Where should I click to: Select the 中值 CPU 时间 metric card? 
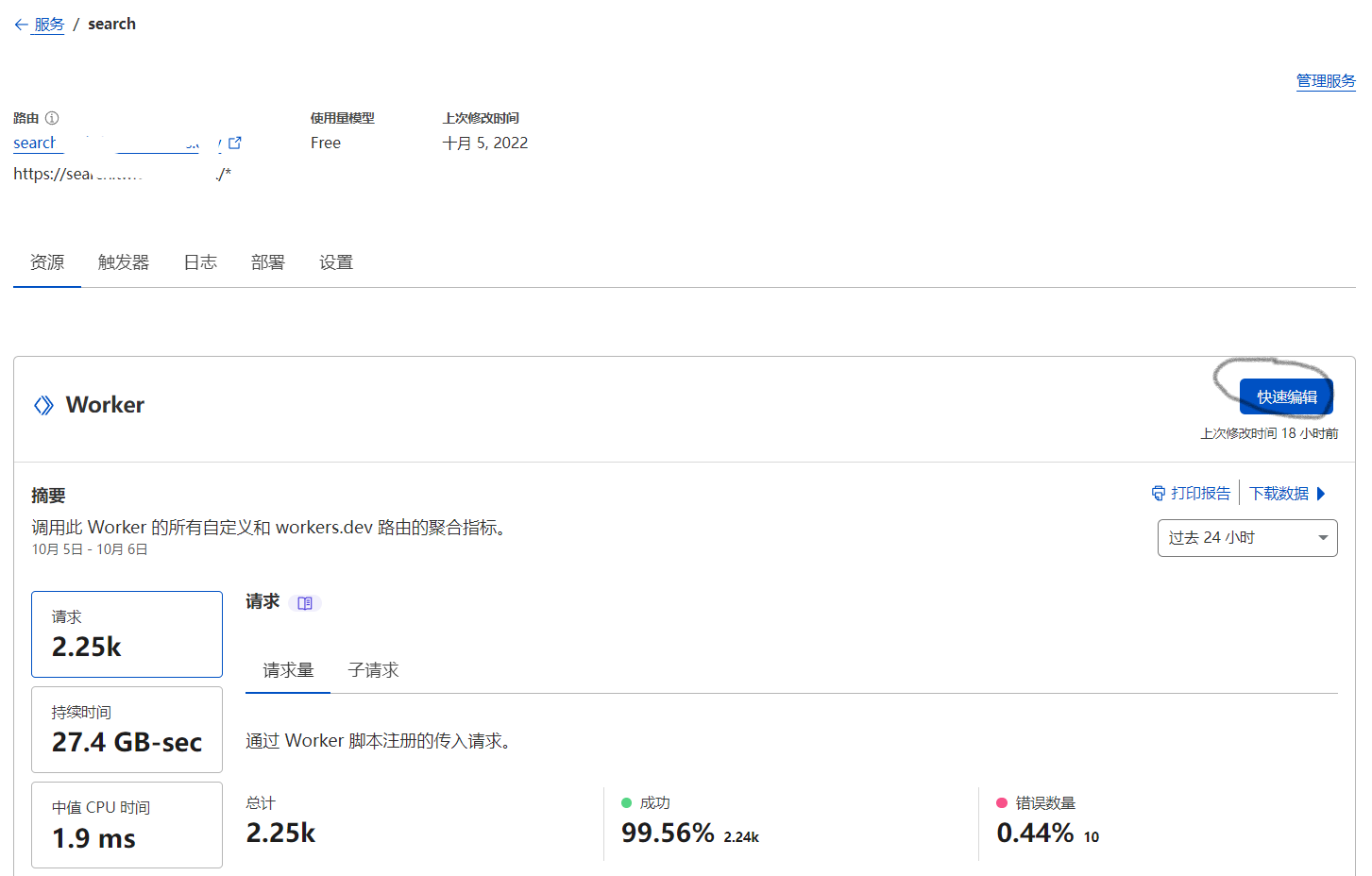127,825
